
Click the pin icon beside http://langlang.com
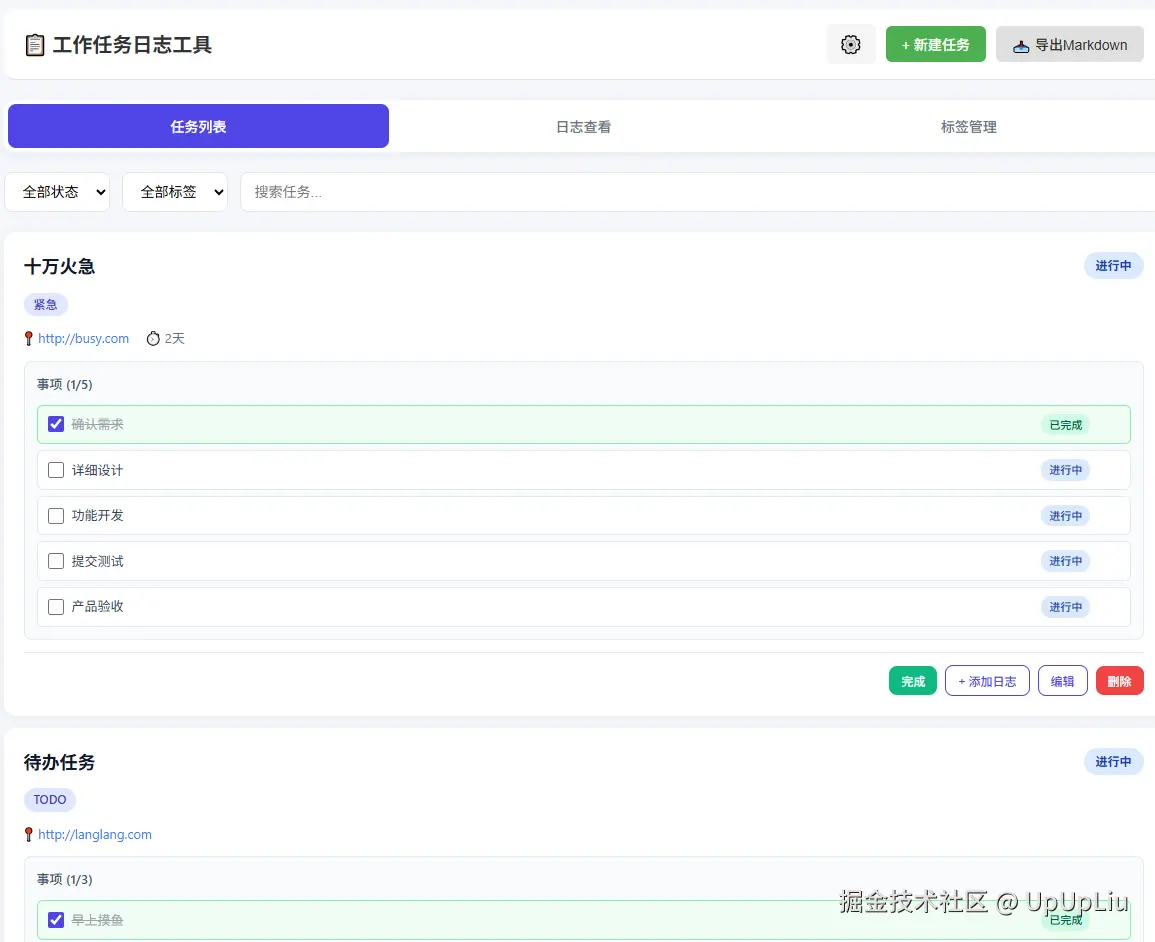point(29,834)
